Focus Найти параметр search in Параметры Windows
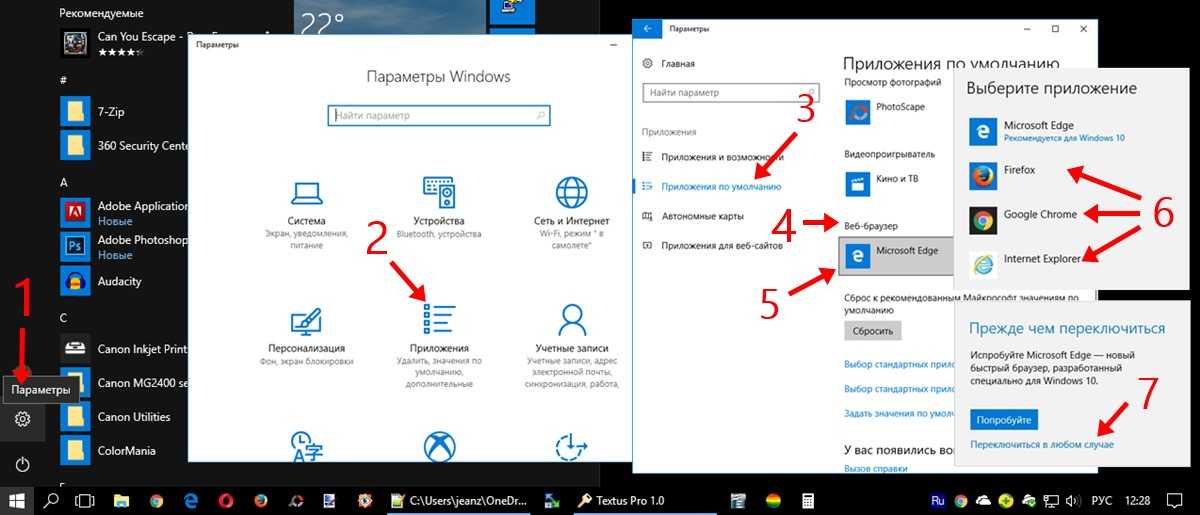This screenshot has height=515, width=1200. pyautogui.click(x=439, y=116)
